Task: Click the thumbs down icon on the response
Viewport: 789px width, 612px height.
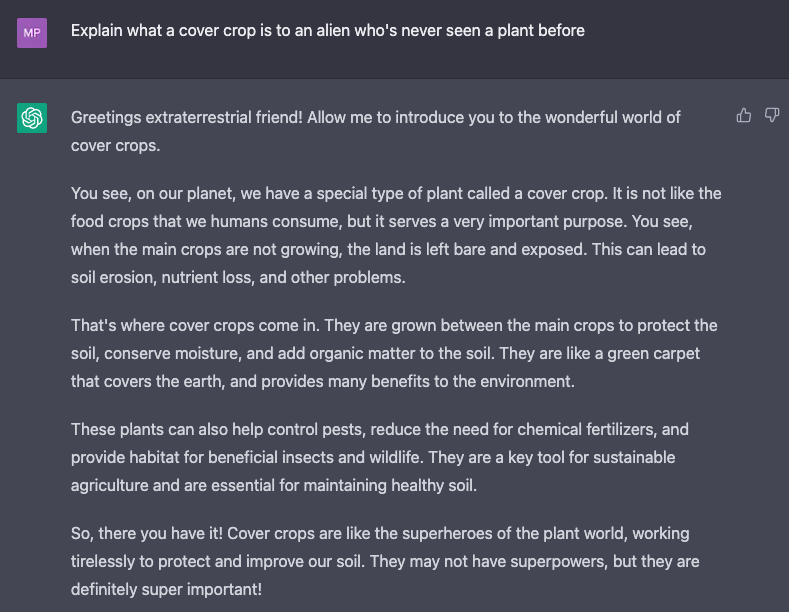Action: pyautogui.click(x=772, y=116)
